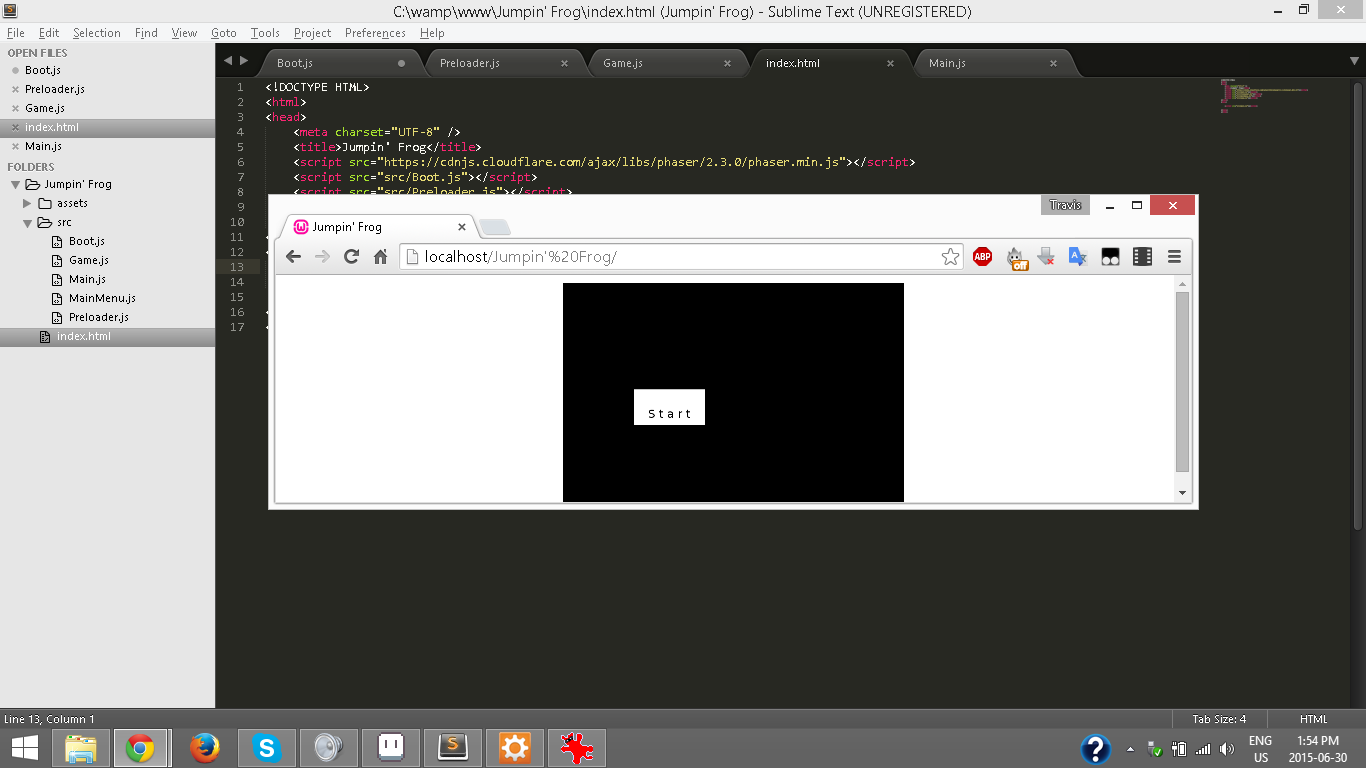The width and height of the screenshot is (1366, 768).
Task: Bookmark this page with the star icon
Action: [950, 257]
